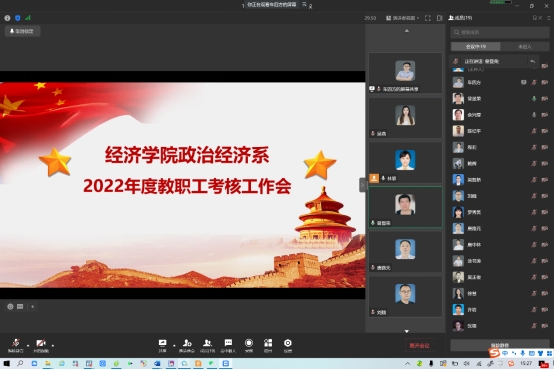Screen dimensions: 554x370
Task: Turn on the camera video
Action: [41, 345]
